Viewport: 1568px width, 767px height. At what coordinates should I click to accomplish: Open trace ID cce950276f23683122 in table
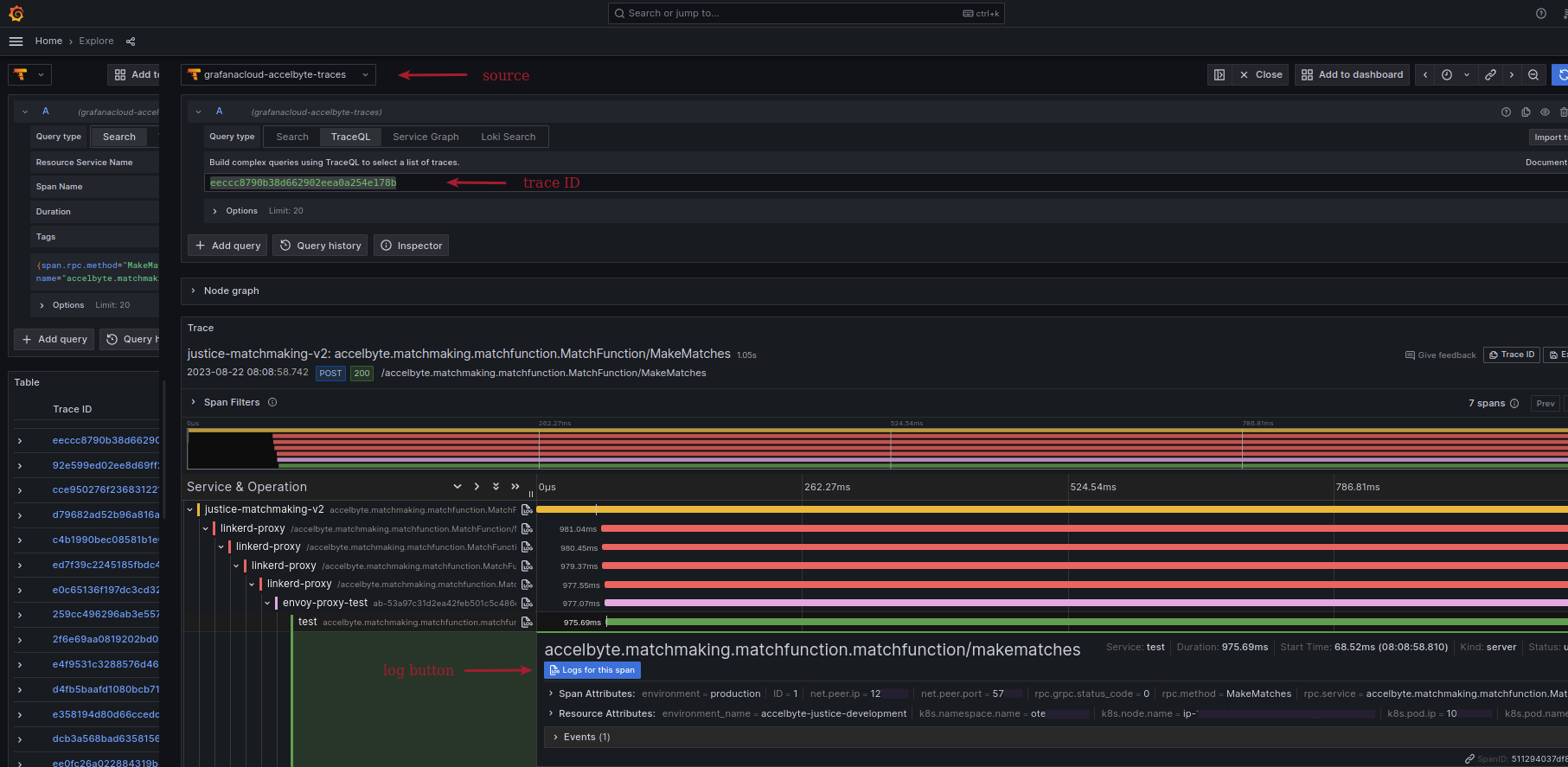coord(106,489)
